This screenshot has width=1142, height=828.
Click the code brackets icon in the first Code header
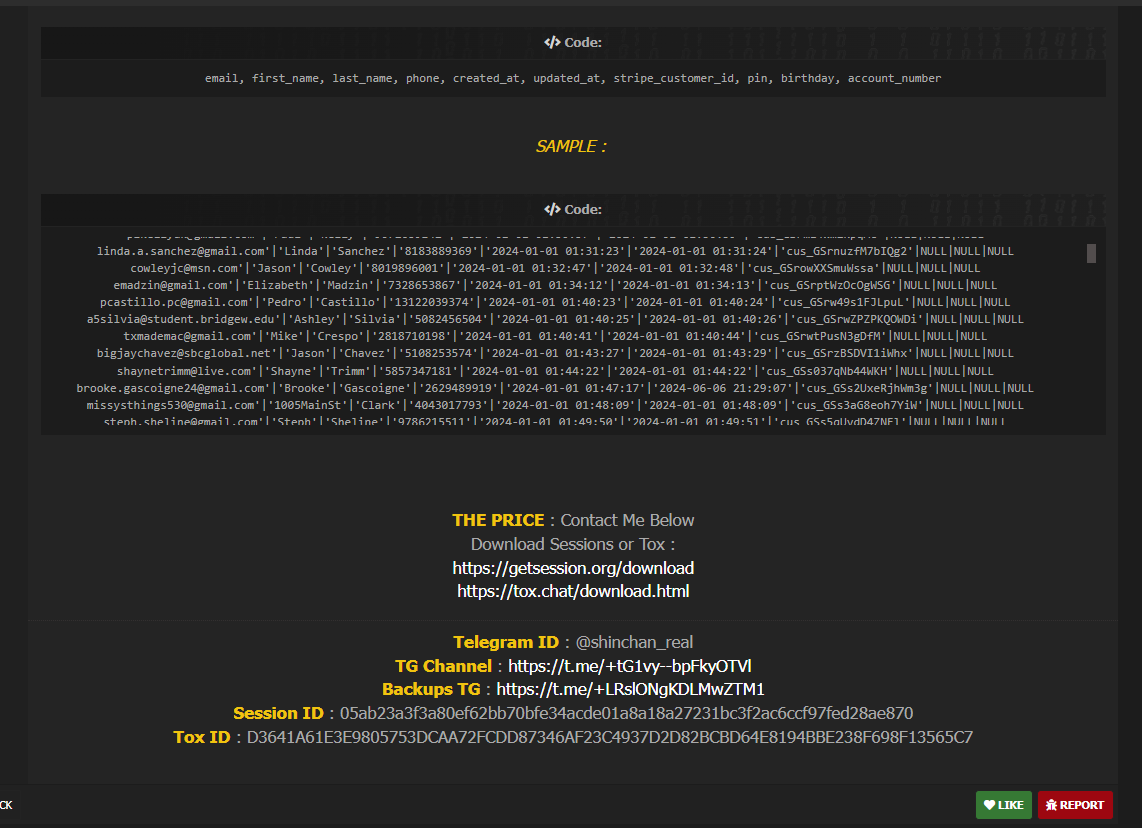(x=551, y=43)
